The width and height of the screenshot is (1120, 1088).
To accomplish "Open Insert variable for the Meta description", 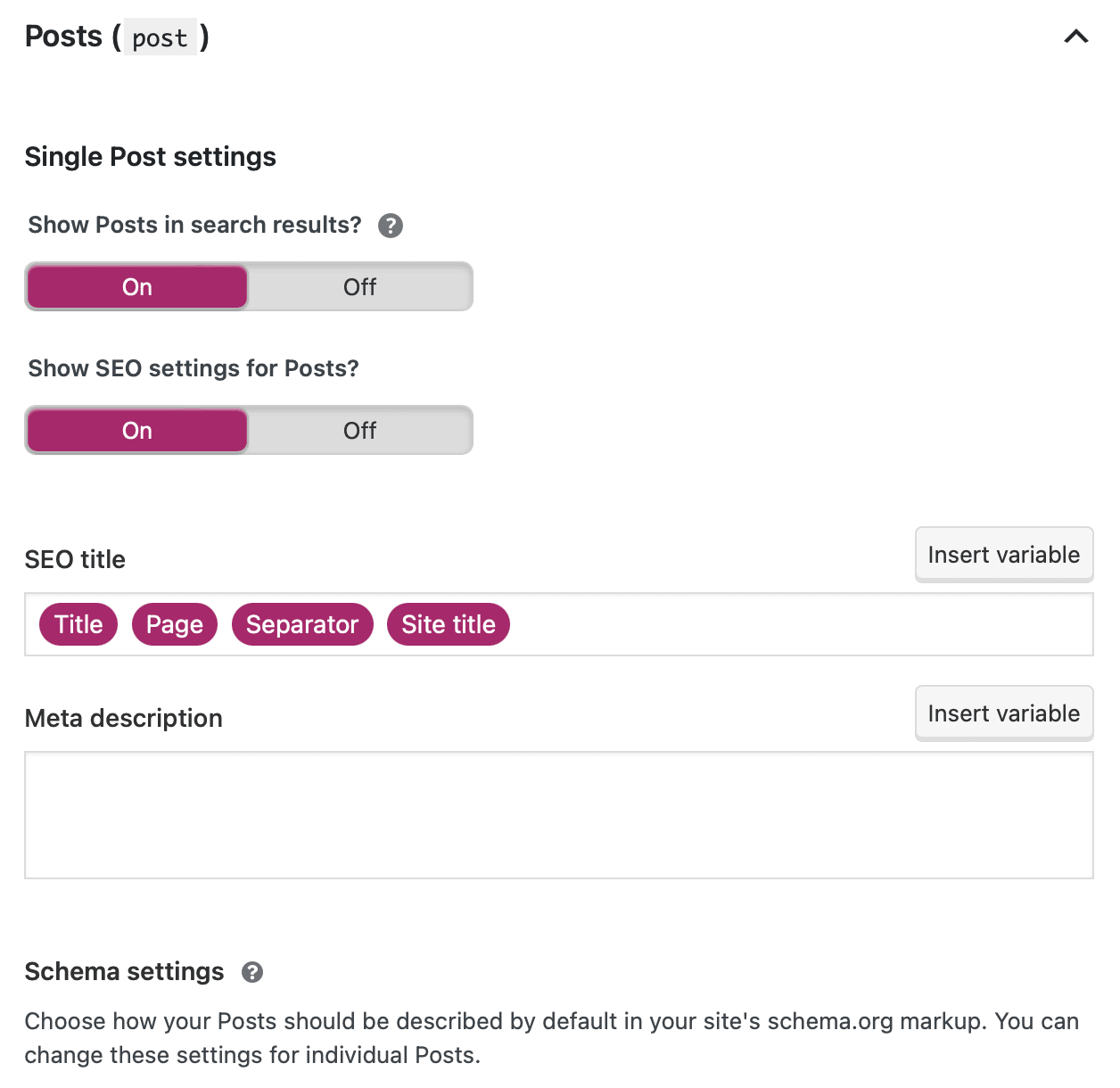I will point(1003,713).
